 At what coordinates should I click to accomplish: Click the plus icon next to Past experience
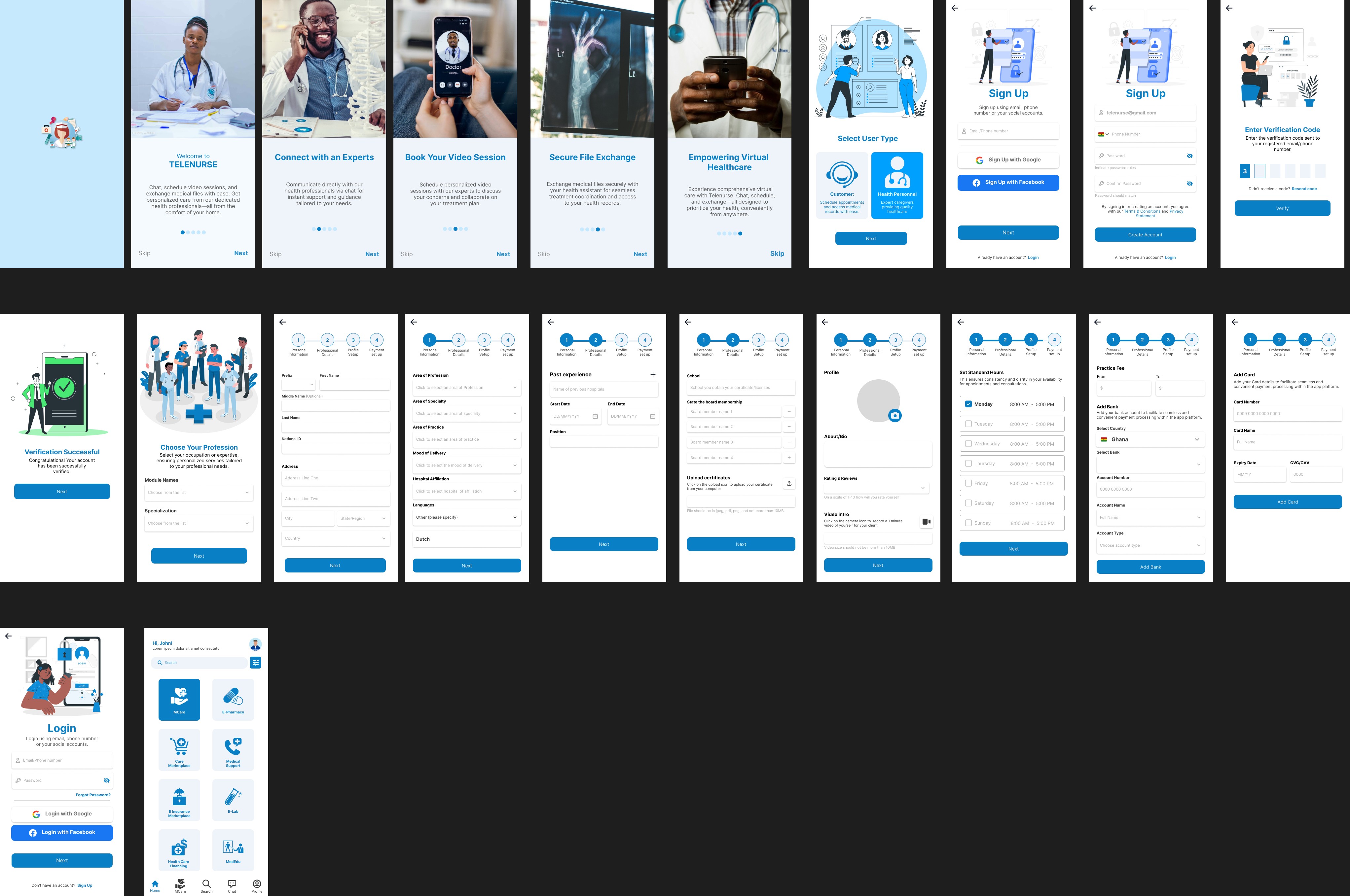(652, 374)
